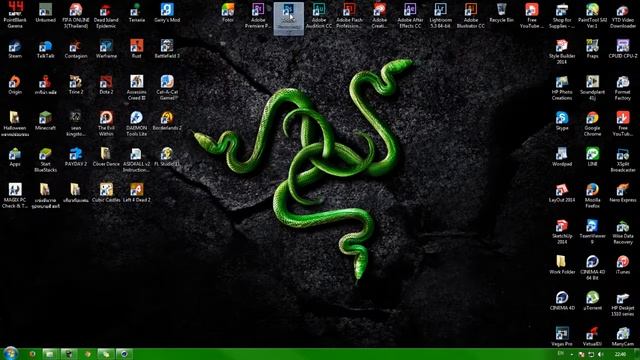Open the Adobe Audition CC shortcut

(x=319, y=15)
